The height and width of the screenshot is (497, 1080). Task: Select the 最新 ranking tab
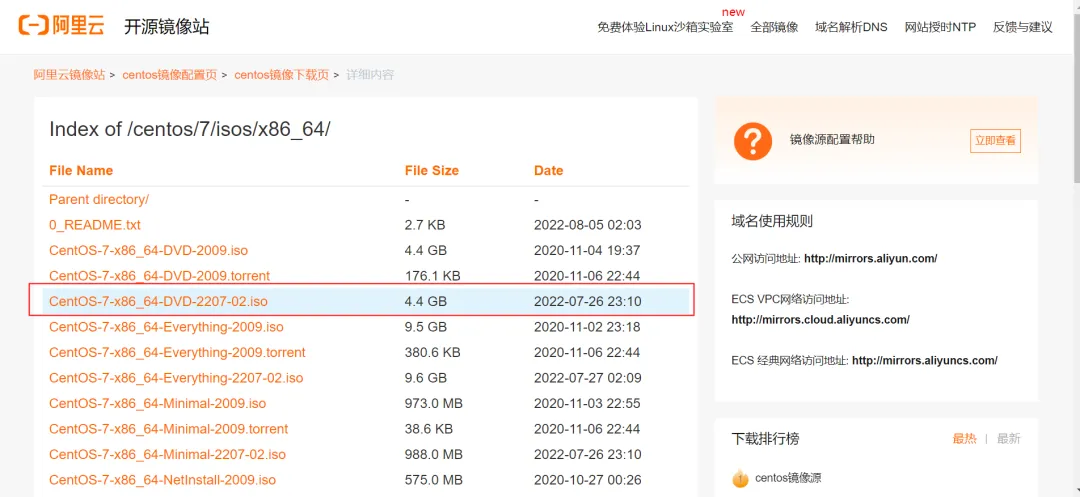click(x=1008, y=438)
